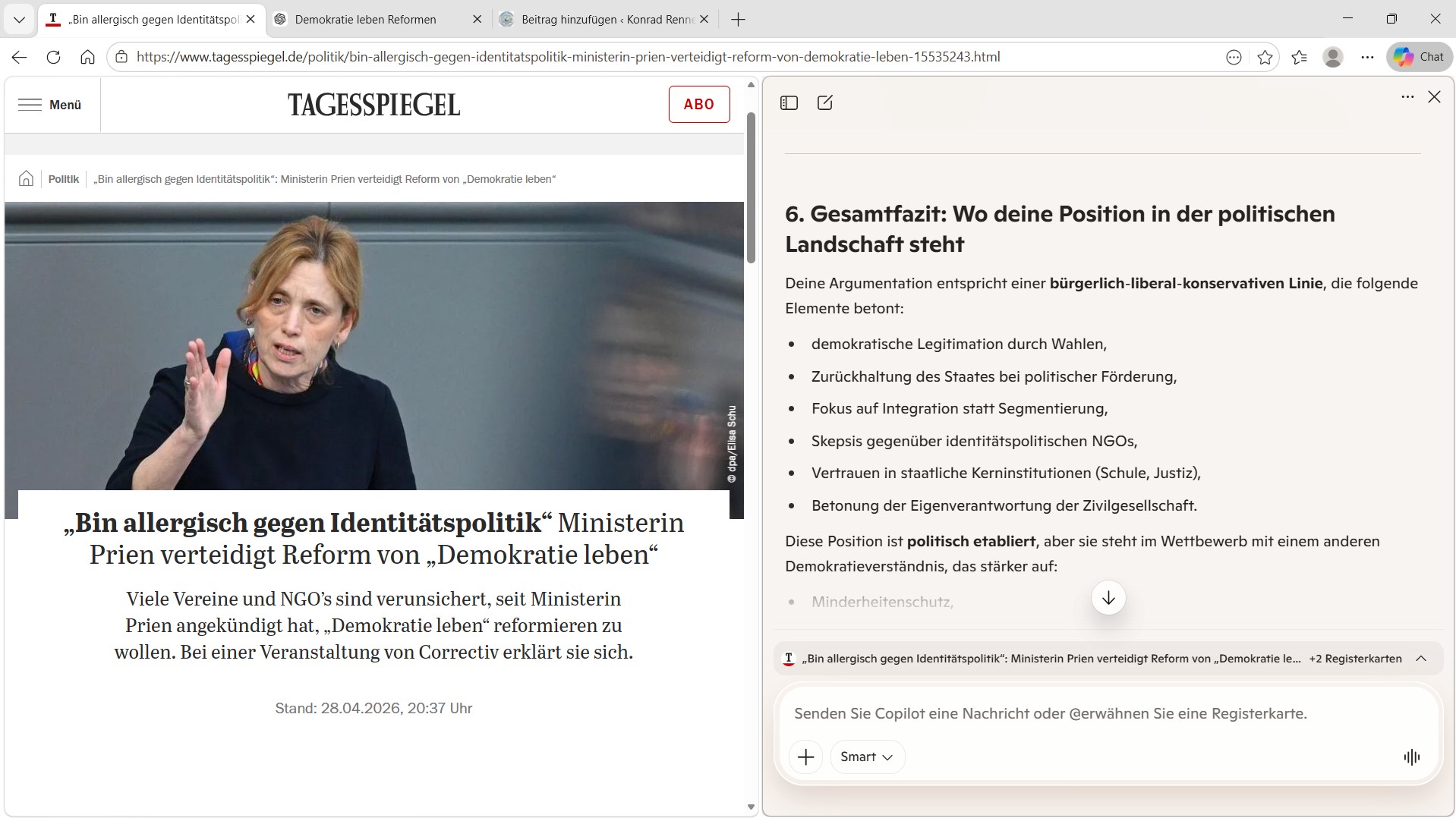1456x818 pixels.
Task: Open the Smart mode dropdown
Action: point(867,757)
